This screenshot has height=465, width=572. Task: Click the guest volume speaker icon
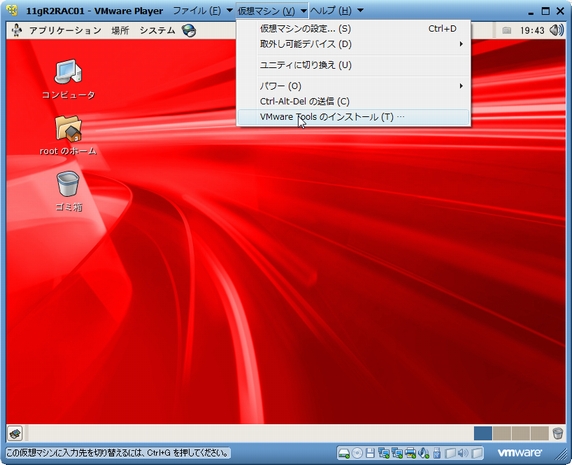tap(556, 30)
